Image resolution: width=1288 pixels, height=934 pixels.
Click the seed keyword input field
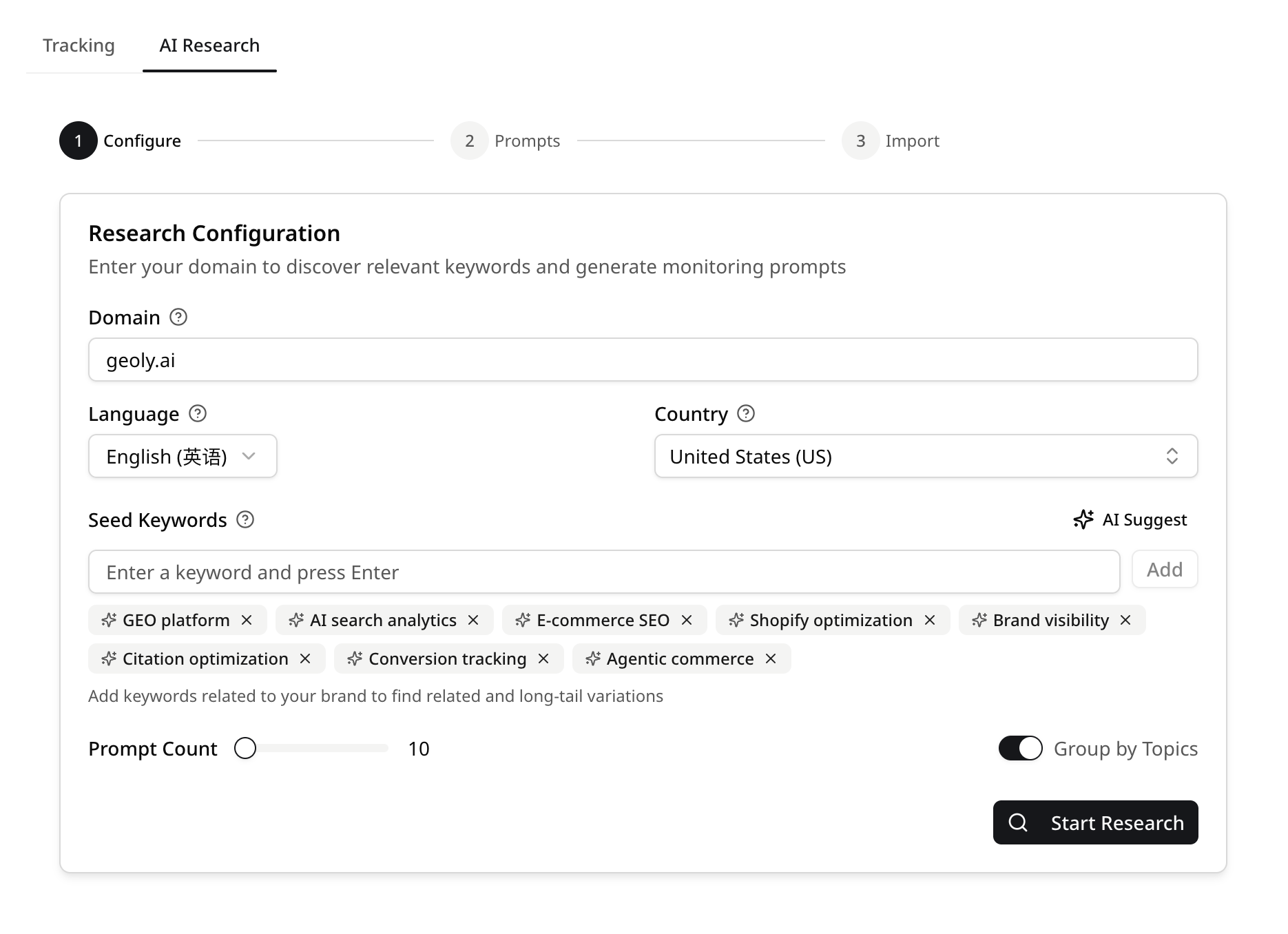coord(604,572)
